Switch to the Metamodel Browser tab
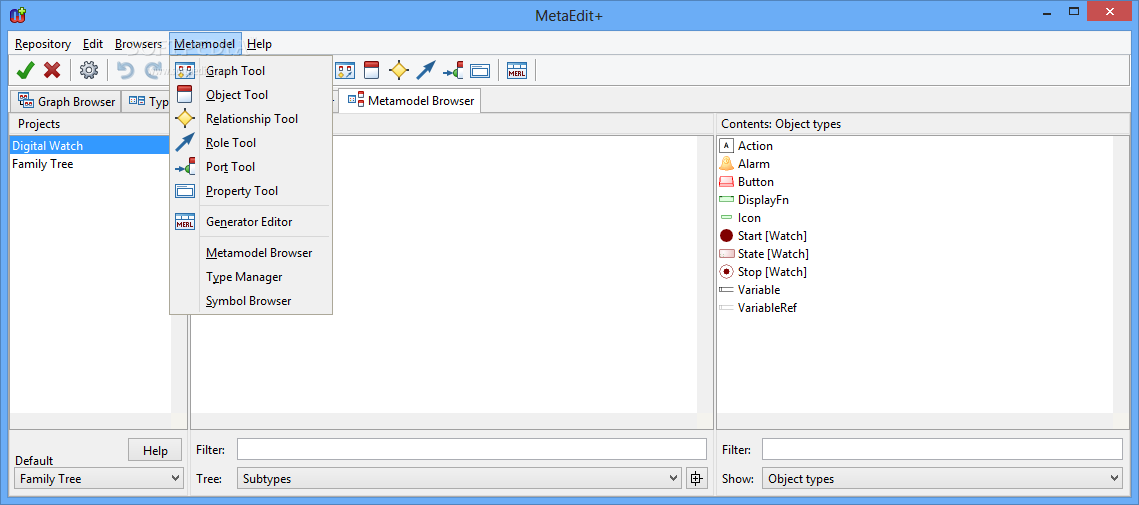1139x505 pixels. [x=412, y=100]
